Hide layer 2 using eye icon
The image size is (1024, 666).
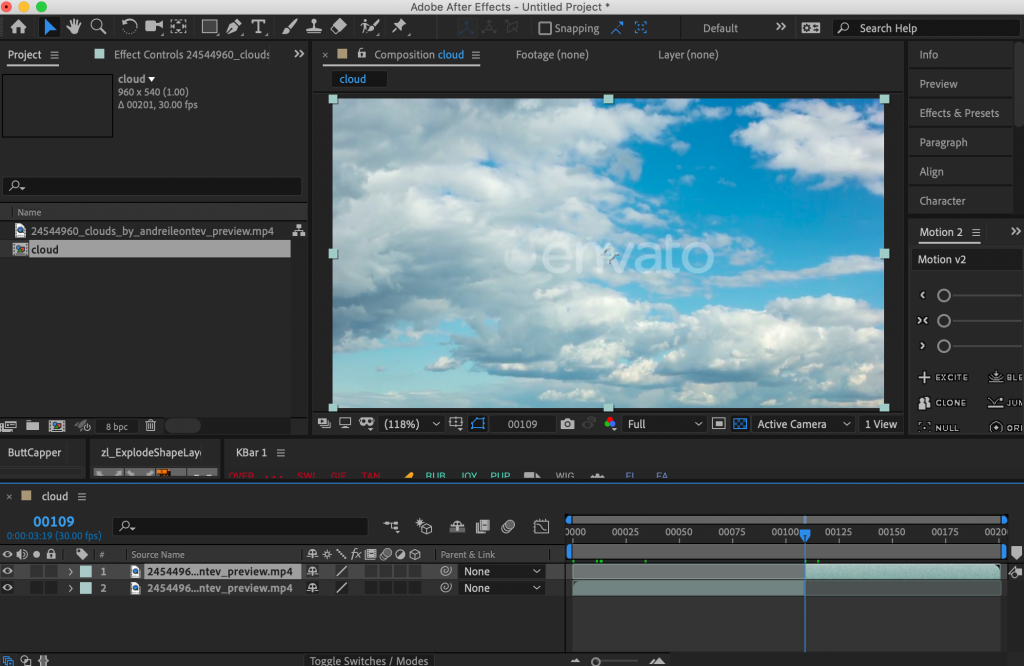click(x=8, y=588)
